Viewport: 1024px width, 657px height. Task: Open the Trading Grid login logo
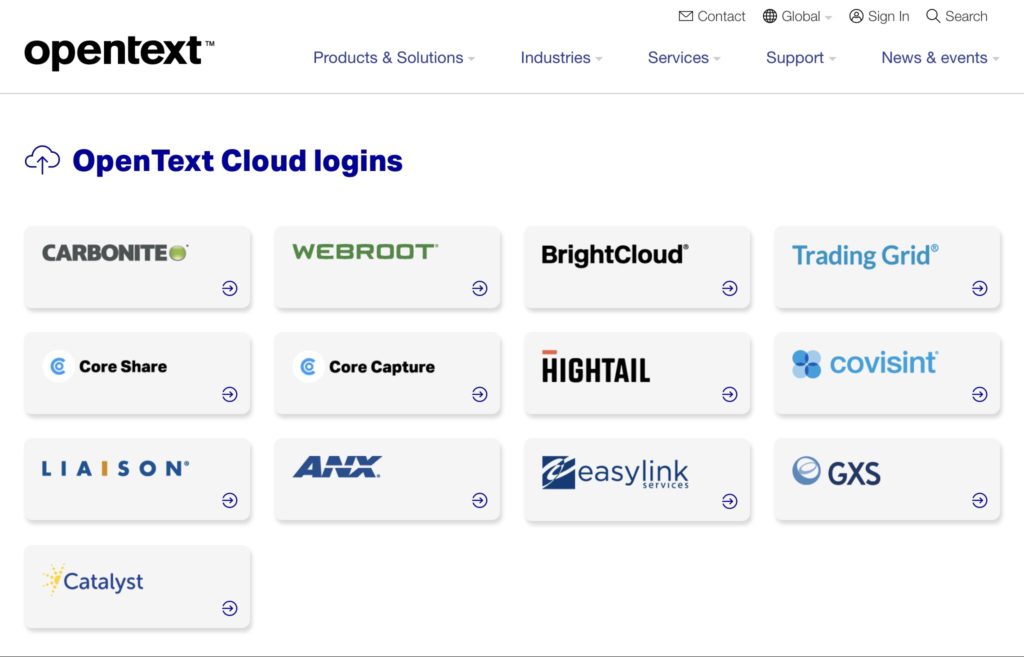(865, 255)
